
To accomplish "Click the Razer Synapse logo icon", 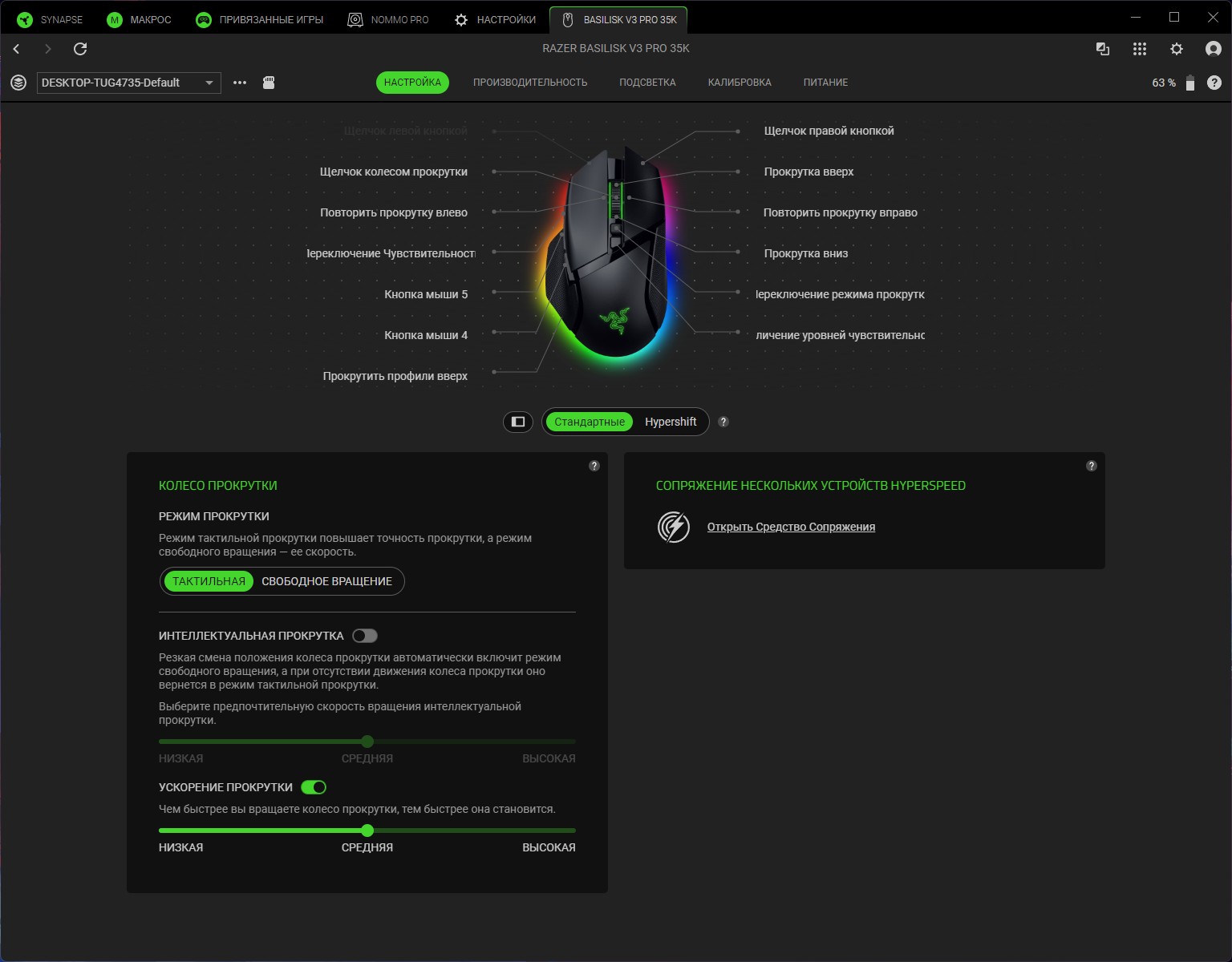I will pos(25,19).
